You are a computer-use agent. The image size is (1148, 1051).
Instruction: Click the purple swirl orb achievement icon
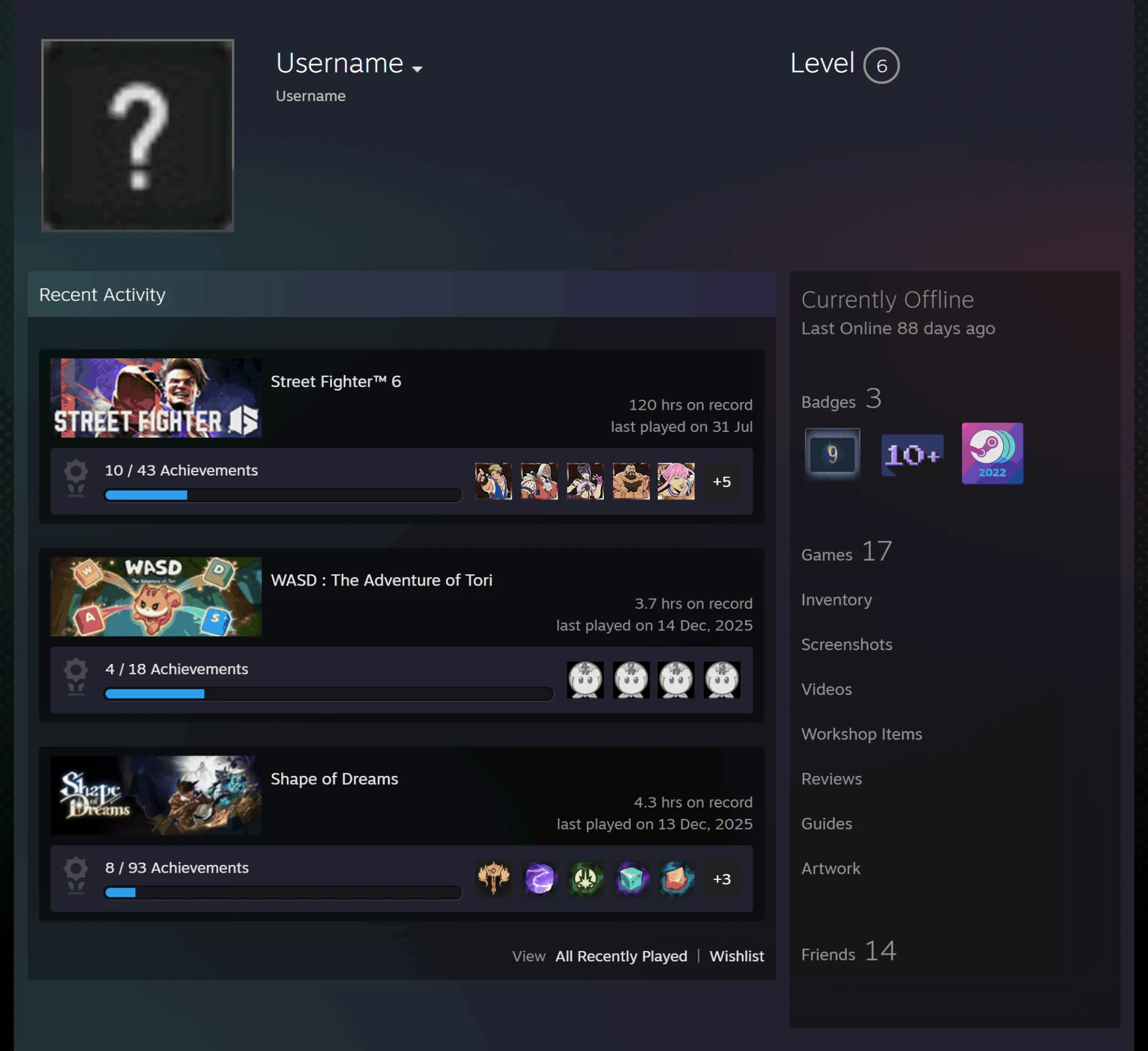tap(539, 878)
